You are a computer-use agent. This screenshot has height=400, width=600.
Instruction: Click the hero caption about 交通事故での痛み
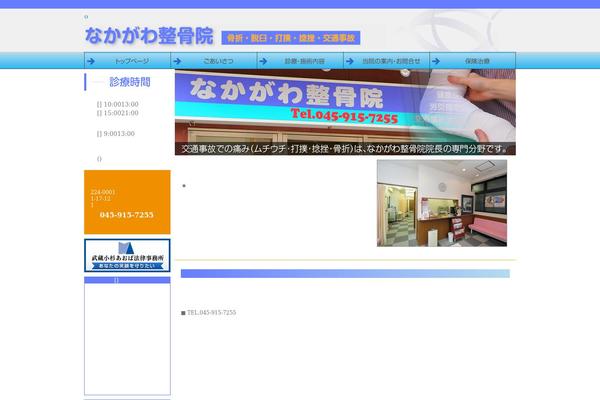pyautogui.click(x=344, y=149)
